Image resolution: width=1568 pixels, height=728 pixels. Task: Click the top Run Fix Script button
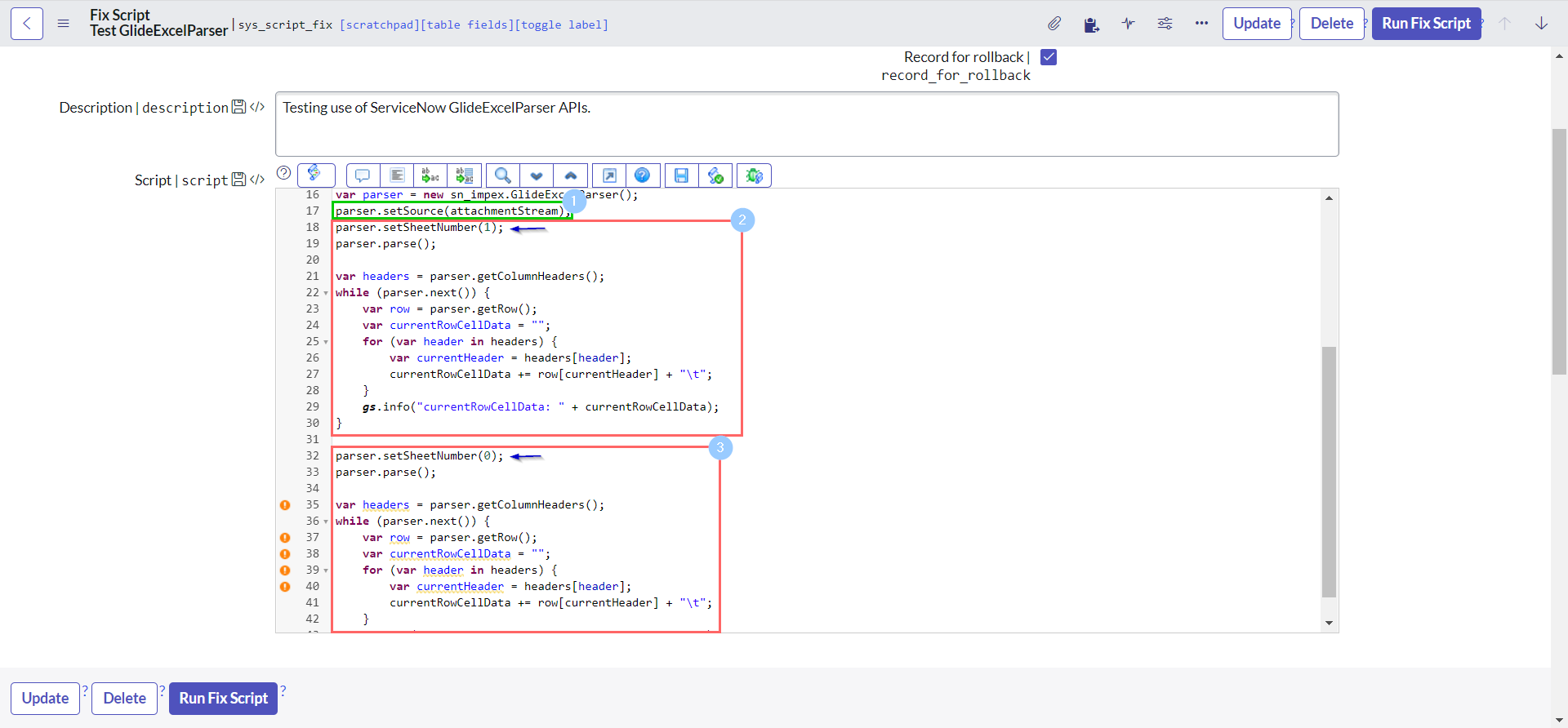[x=1426, y=24]
